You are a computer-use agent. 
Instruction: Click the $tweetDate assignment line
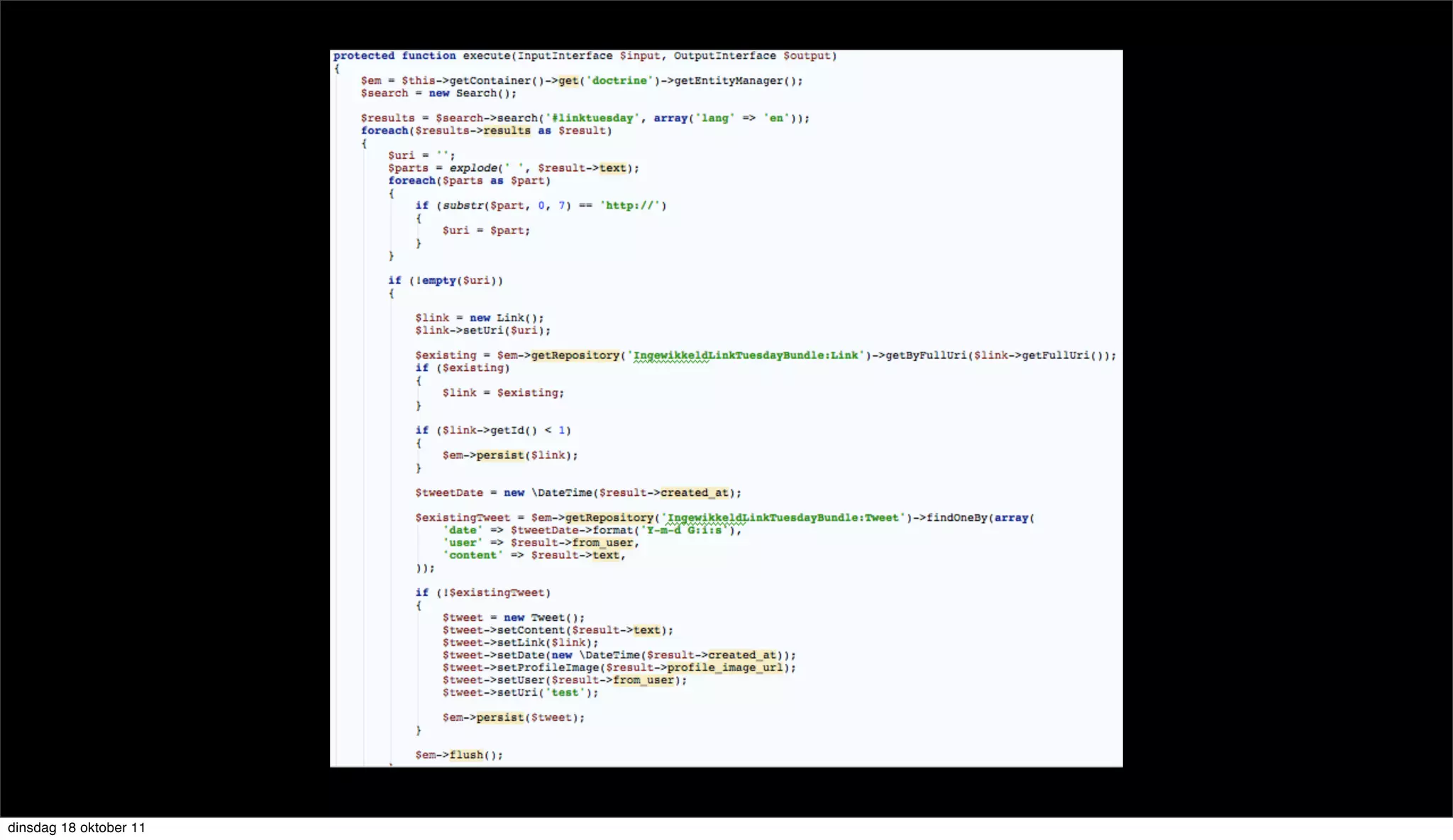click(x=578, y=493)
